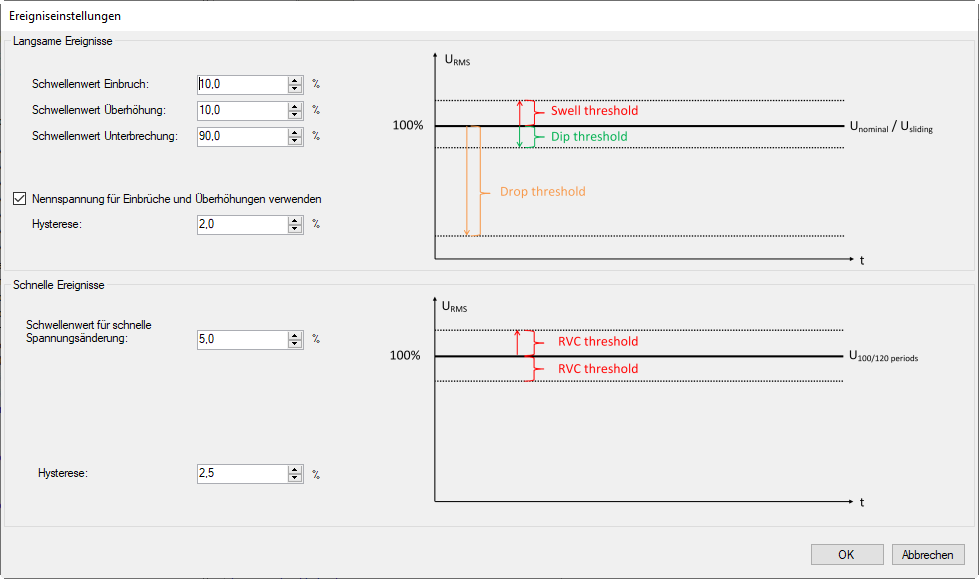Decrease Hysterese value under Langsame Ereignisse
Screen dimensions: 979x579
(295, 229)
